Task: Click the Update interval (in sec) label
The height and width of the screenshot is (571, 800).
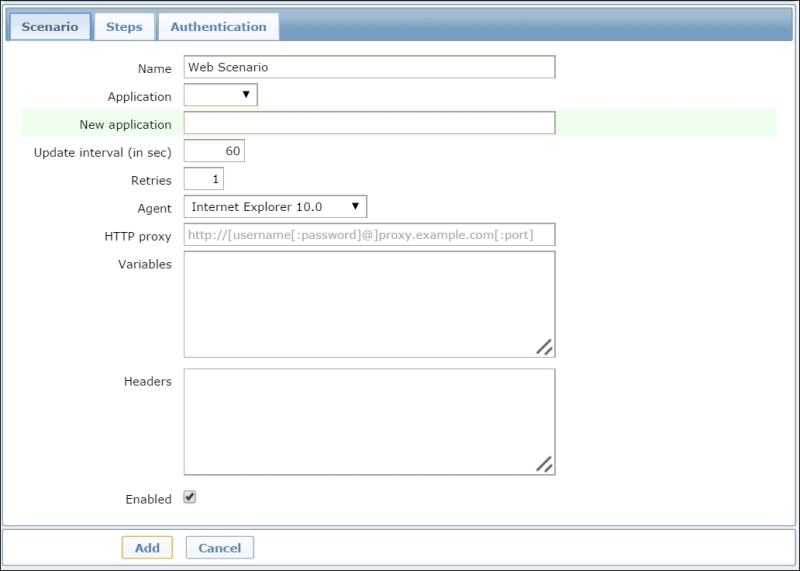Action: click(103, 153)
